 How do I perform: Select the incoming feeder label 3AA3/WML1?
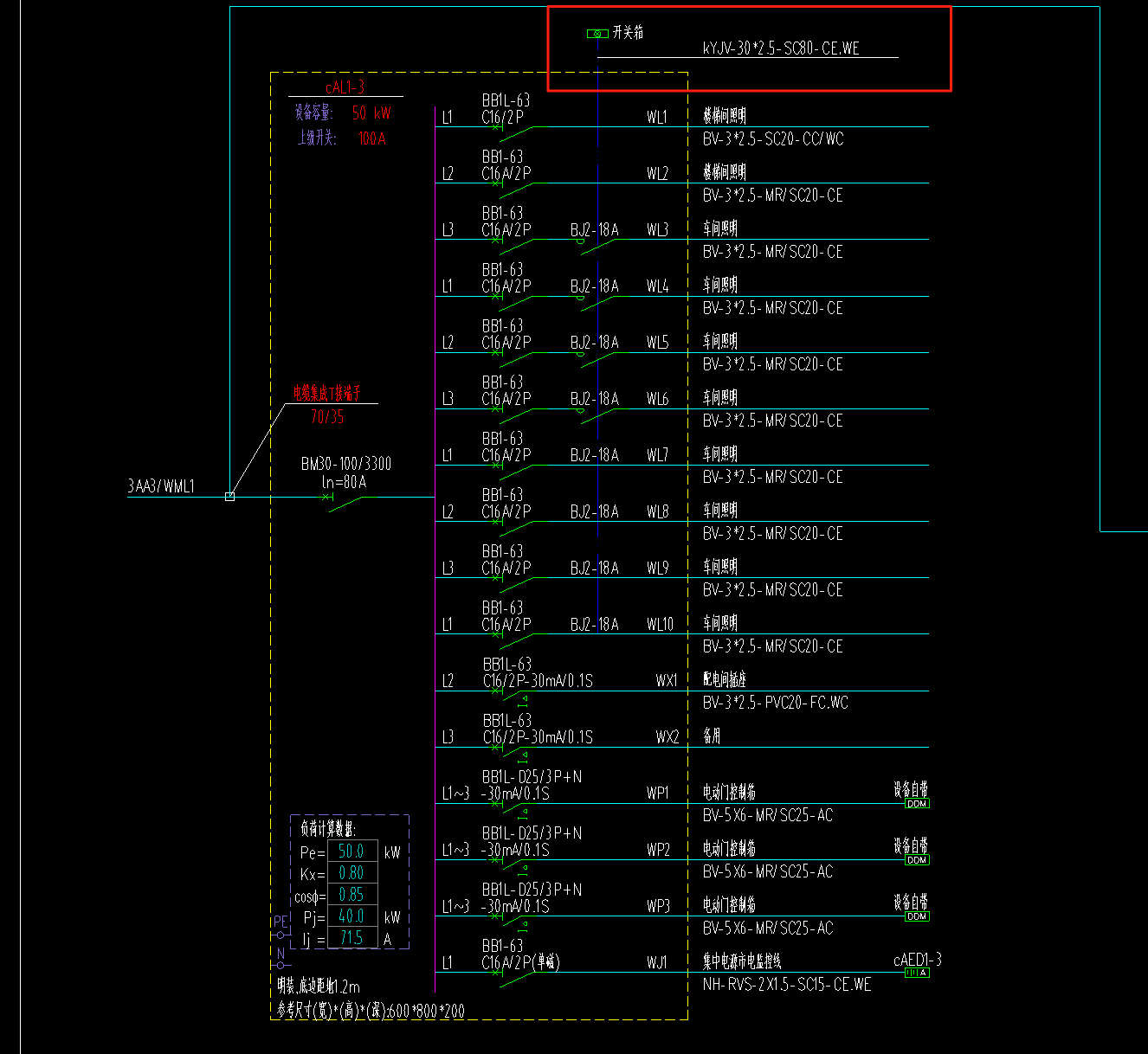pyautogui.click(x=161, y=486)
